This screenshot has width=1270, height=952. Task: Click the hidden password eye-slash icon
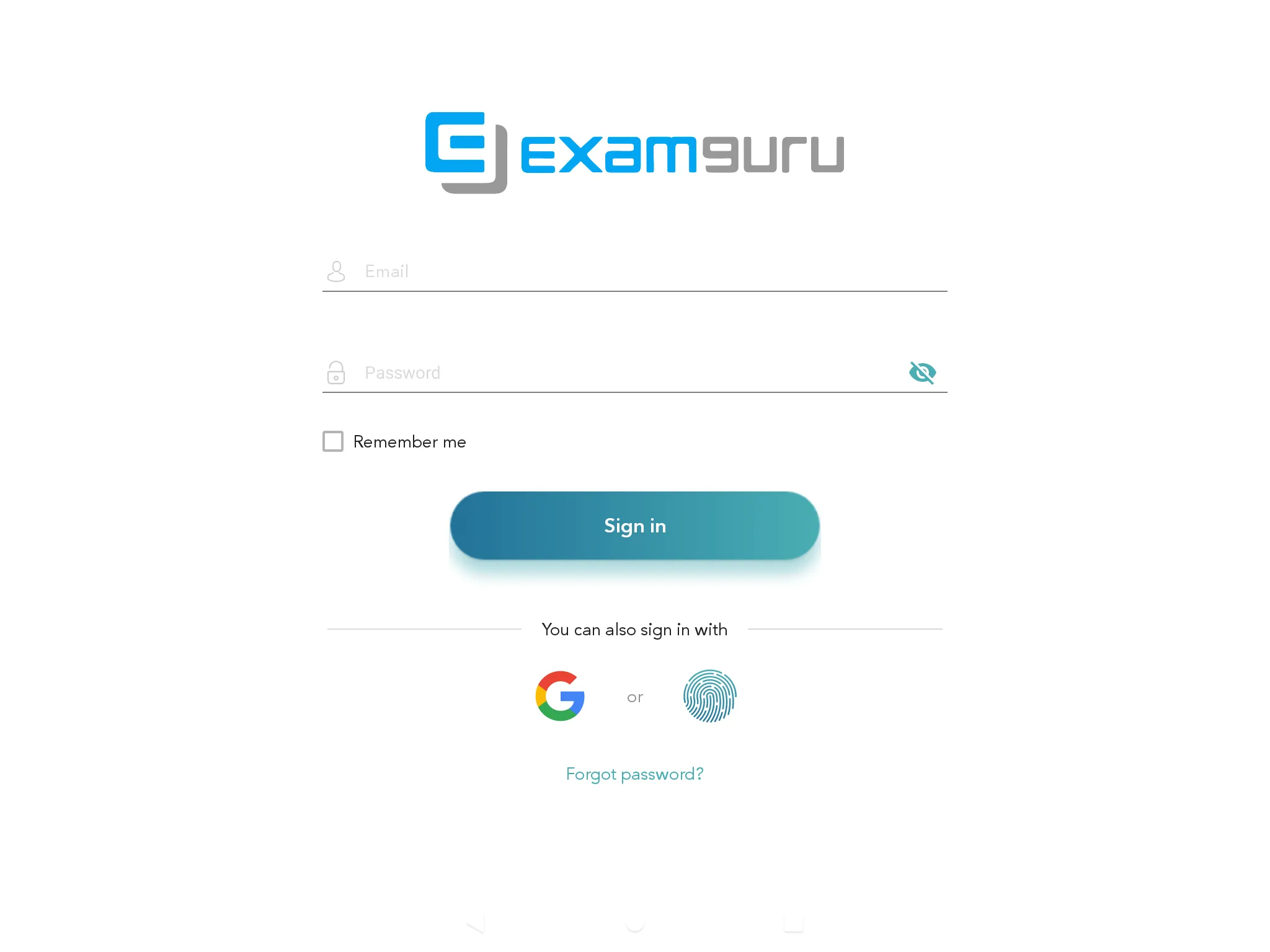[x=922, y=373]
